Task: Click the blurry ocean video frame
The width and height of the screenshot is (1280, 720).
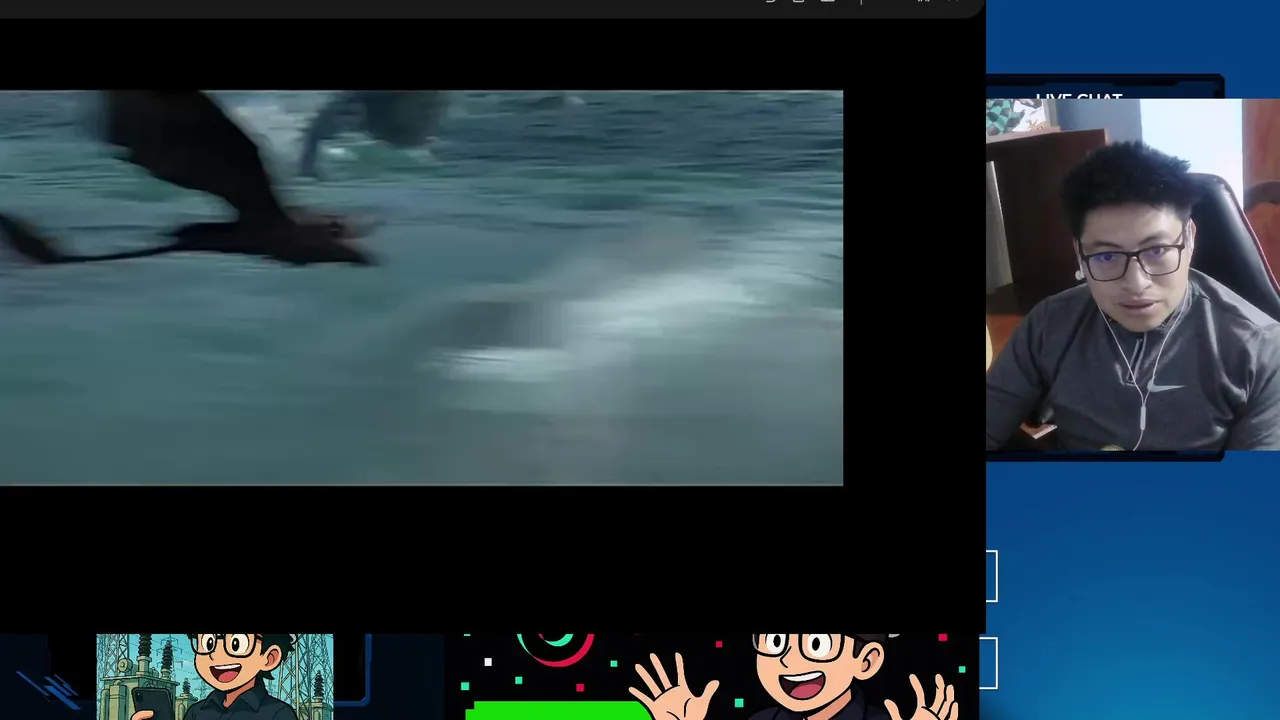Action: coord(421,288)
